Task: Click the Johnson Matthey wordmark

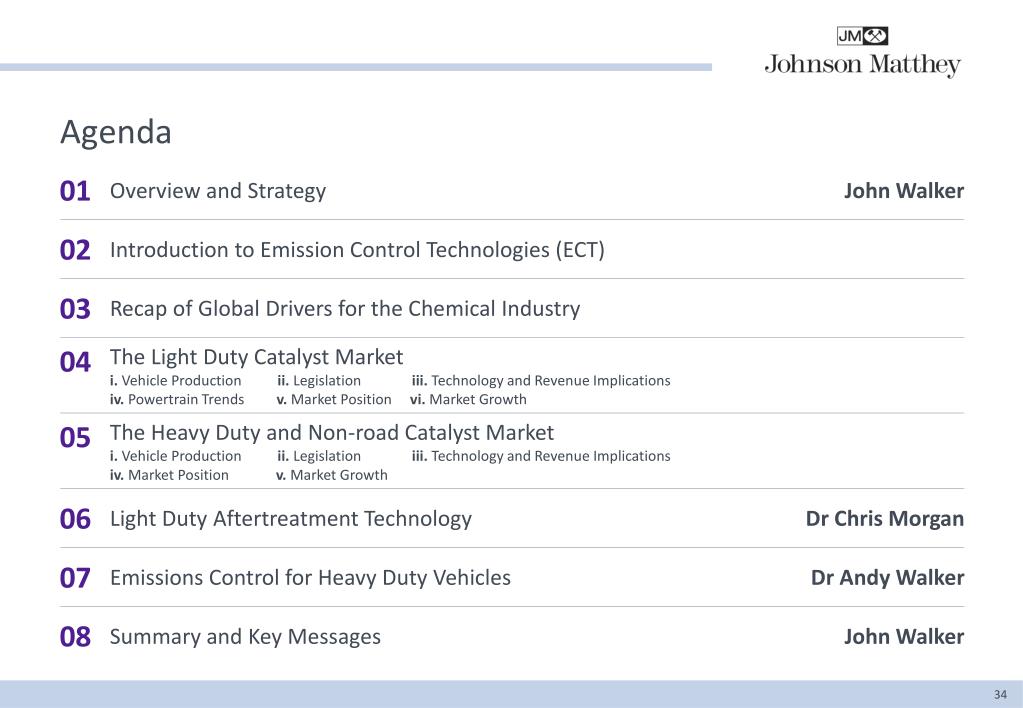Action: pos(863,65)
